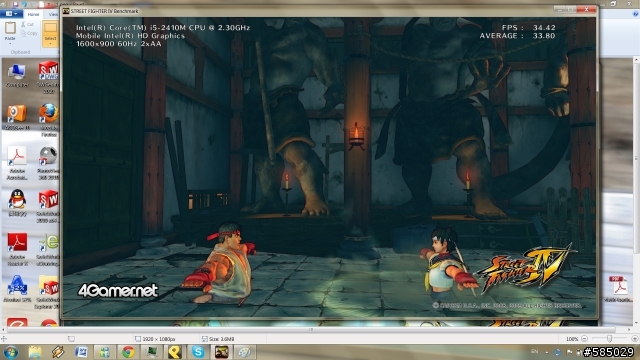Expand the Select dropdown arrow
The image size is (640, 360).
click(x=51, y=44)
